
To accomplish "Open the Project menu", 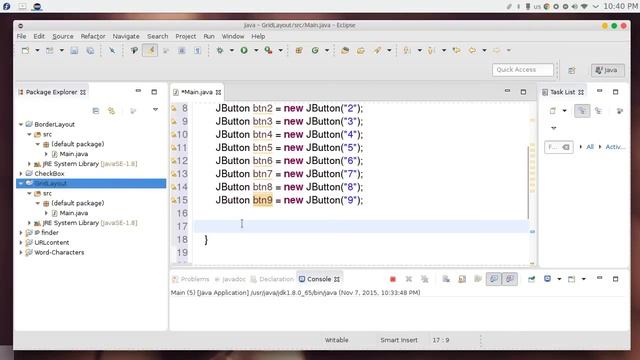I will [186, 36].
